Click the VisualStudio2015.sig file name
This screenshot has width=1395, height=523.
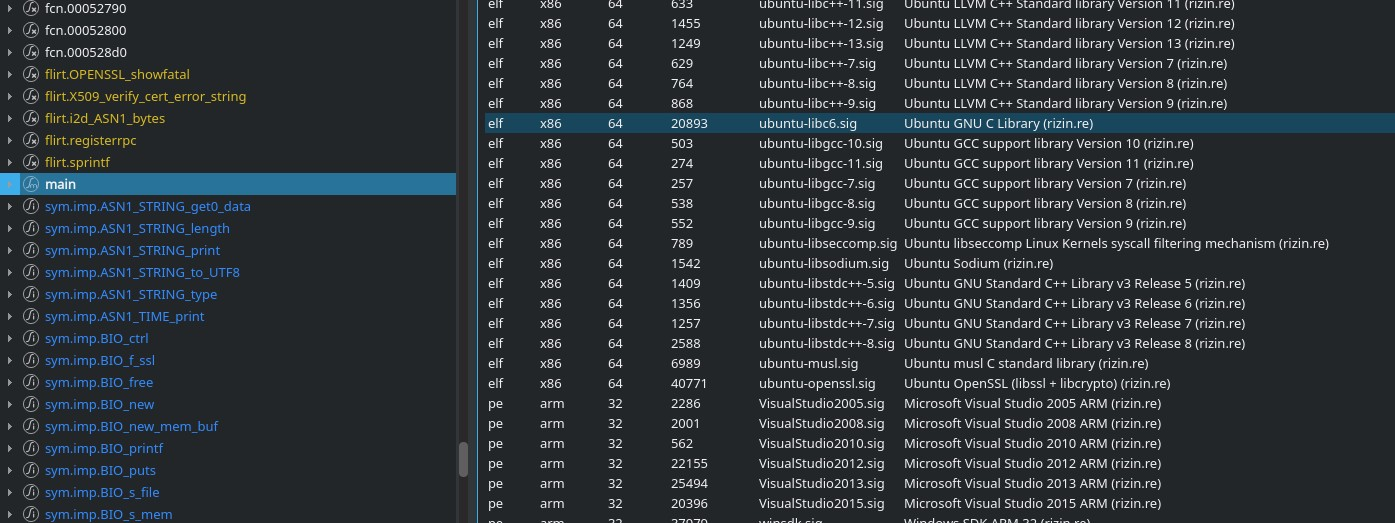pyautogui.click(x=821, y=503)
